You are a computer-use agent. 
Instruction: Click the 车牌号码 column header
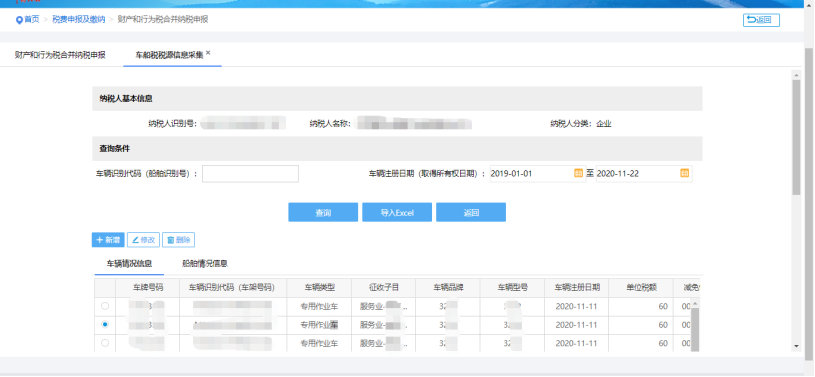tap(148, 287)
